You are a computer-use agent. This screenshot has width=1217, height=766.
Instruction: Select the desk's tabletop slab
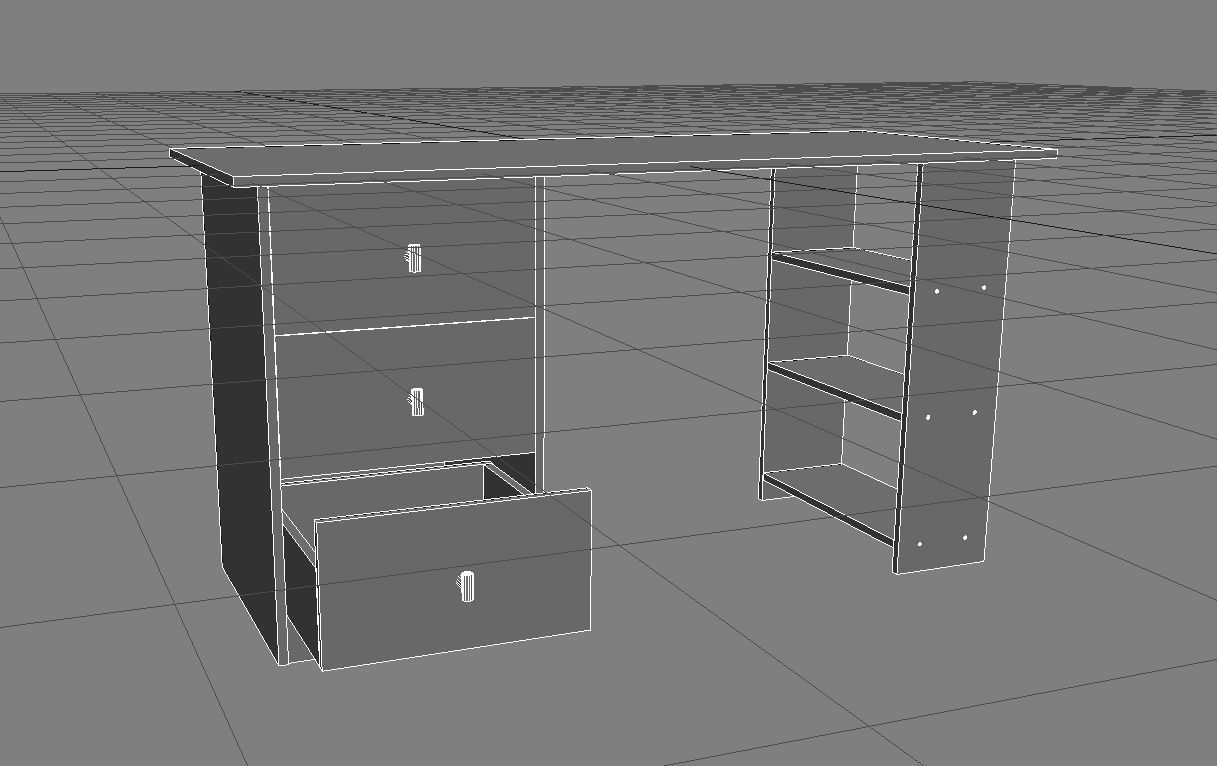click(x=613, y=158)
